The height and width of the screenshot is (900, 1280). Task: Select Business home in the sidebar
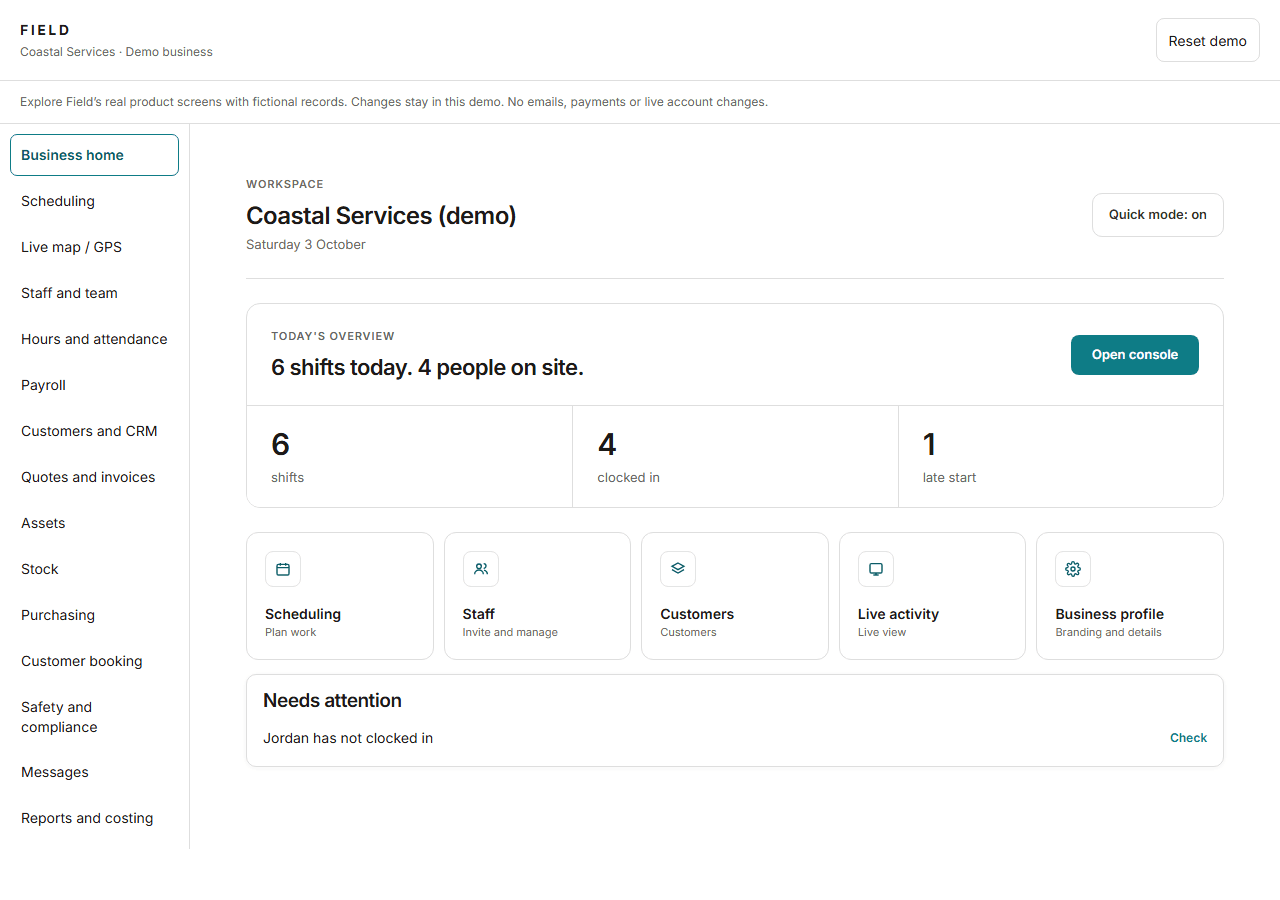pyautogui.click(x=94, y=155)
